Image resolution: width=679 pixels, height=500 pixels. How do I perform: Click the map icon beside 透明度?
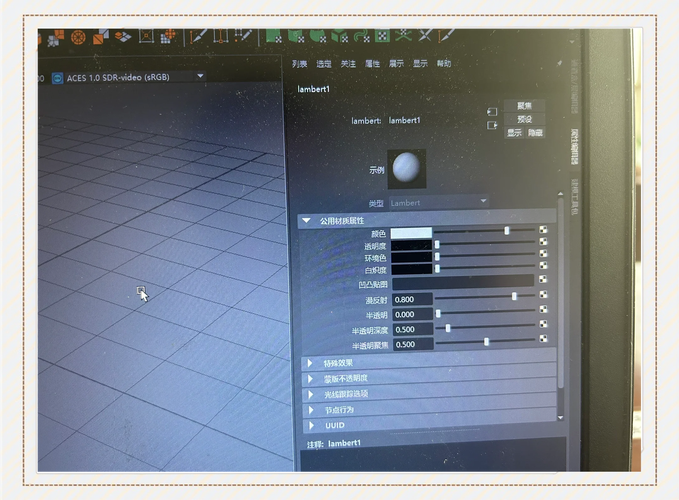coord(544,244)
